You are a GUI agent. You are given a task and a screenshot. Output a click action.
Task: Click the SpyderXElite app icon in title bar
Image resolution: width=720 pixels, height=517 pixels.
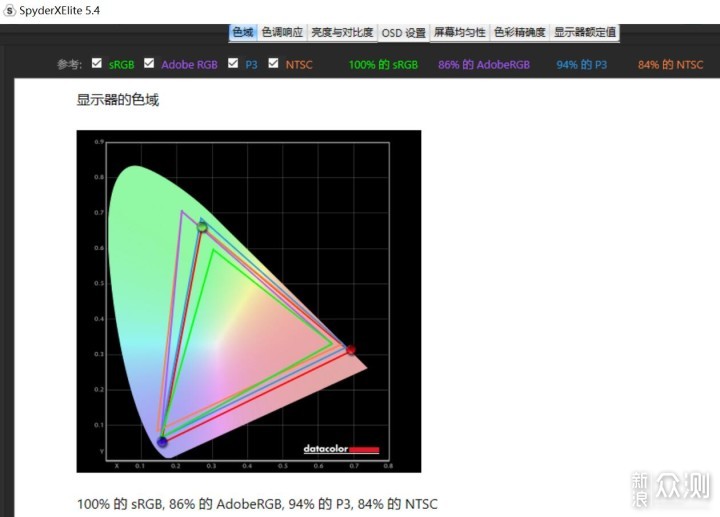pos(9,10)
